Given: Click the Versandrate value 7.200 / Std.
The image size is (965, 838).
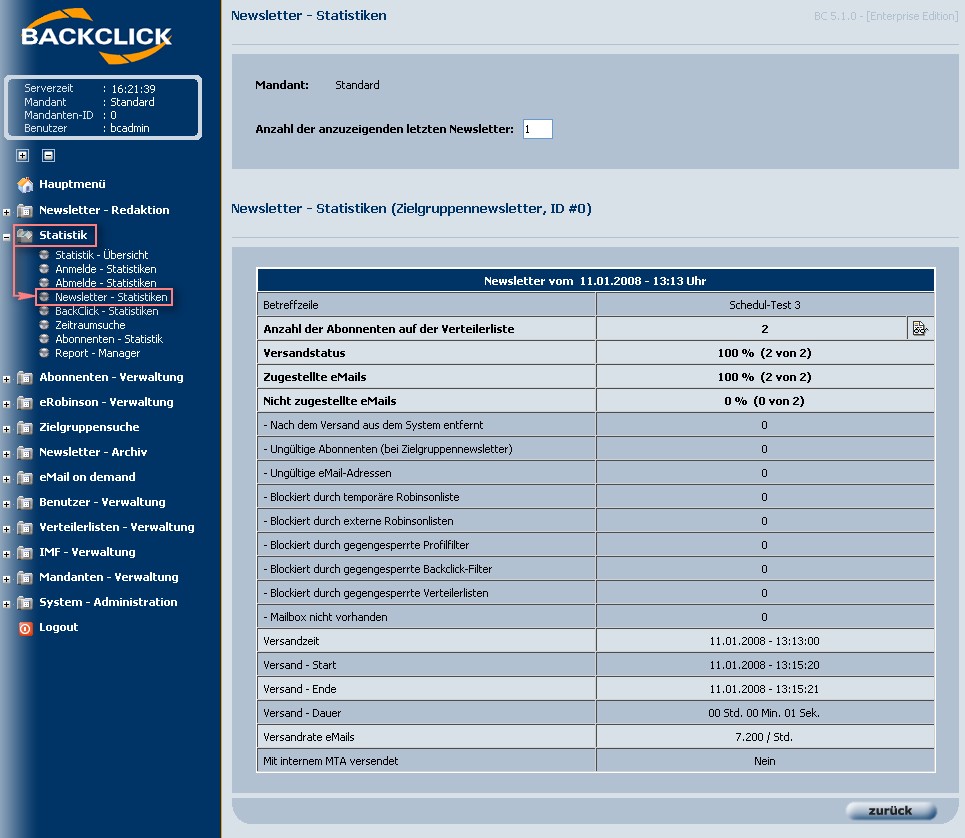Looking at the screenshot, I should (x=764, y=737).
